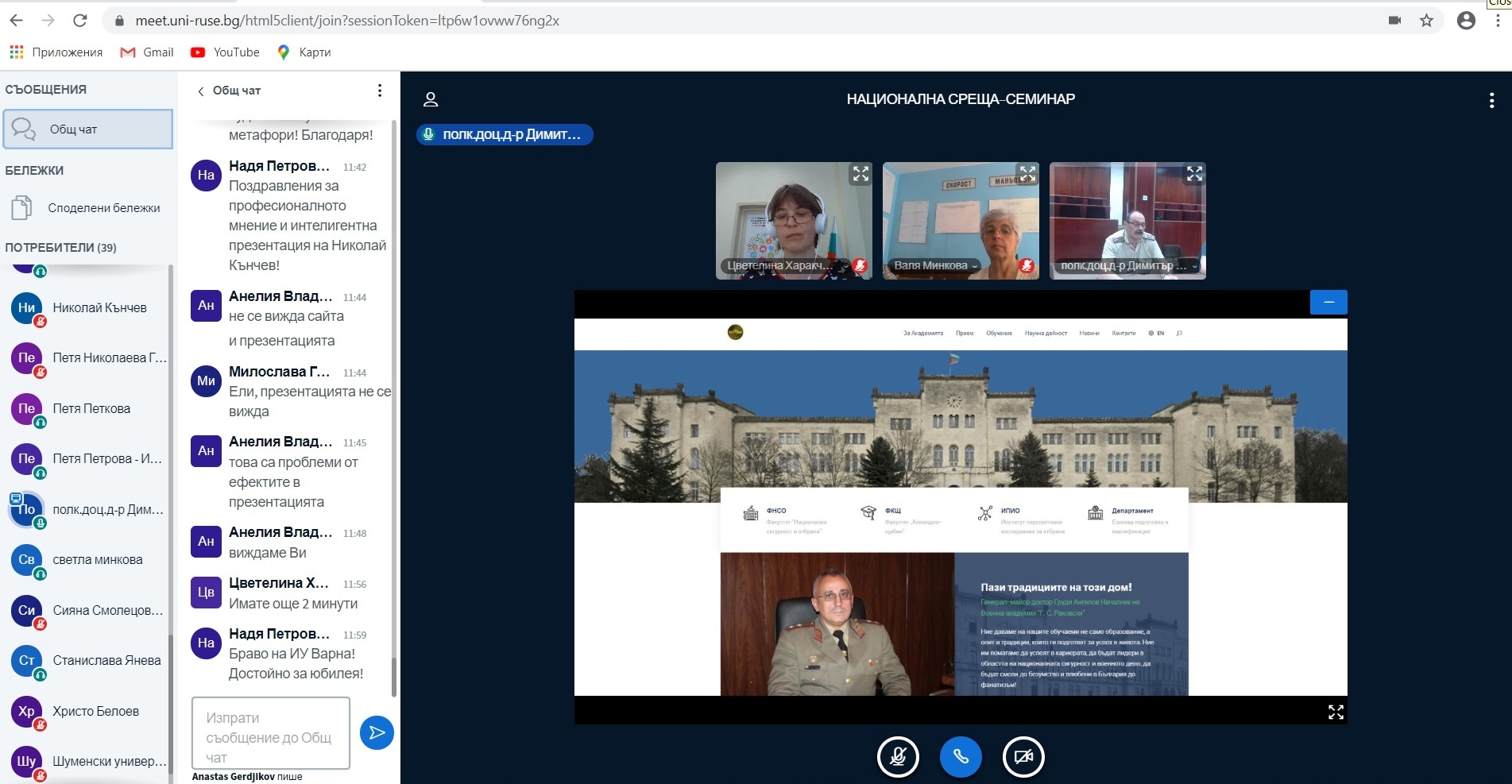Click the chat message input box
Image resolution: width=1512 pixels, height=784 pixels.
(x=270, y=733)
